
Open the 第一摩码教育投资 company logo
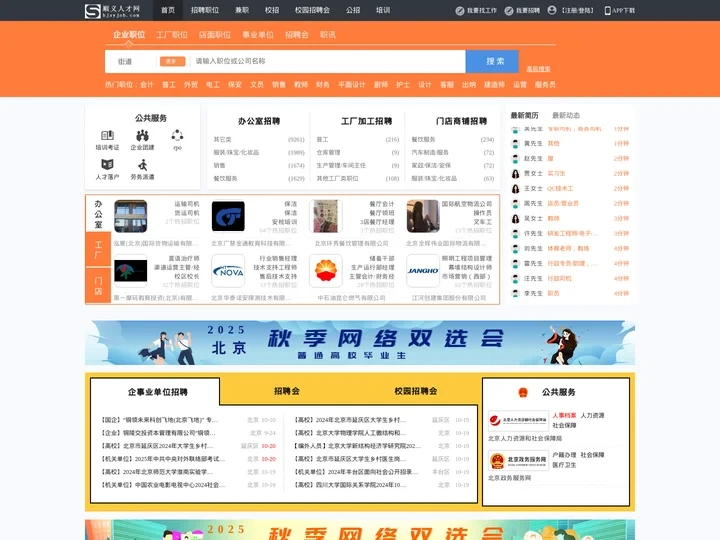(130, 271)
